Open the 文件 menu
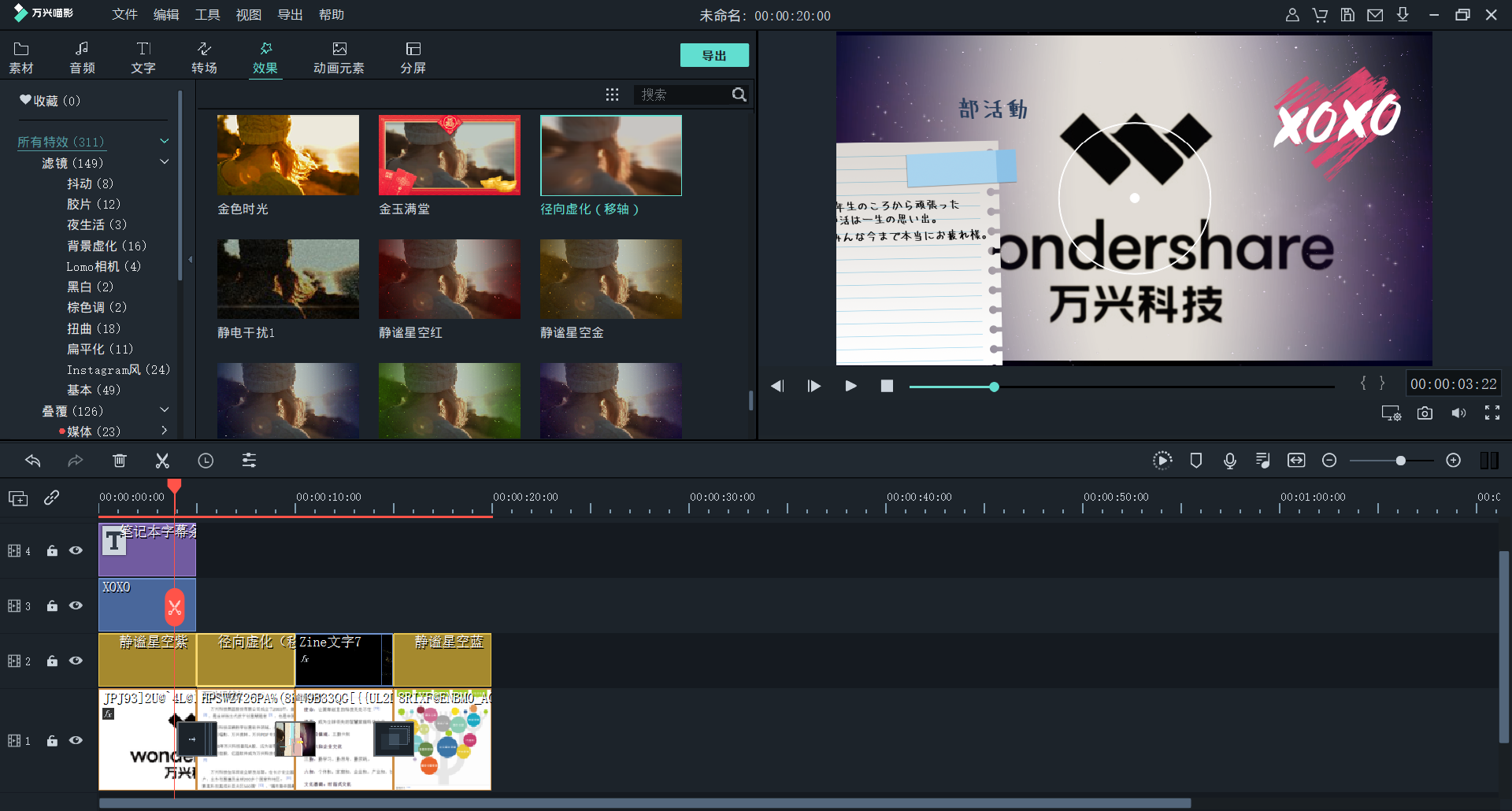The height and width of the screenshot is (811, 1512). [x=124, y=15]
